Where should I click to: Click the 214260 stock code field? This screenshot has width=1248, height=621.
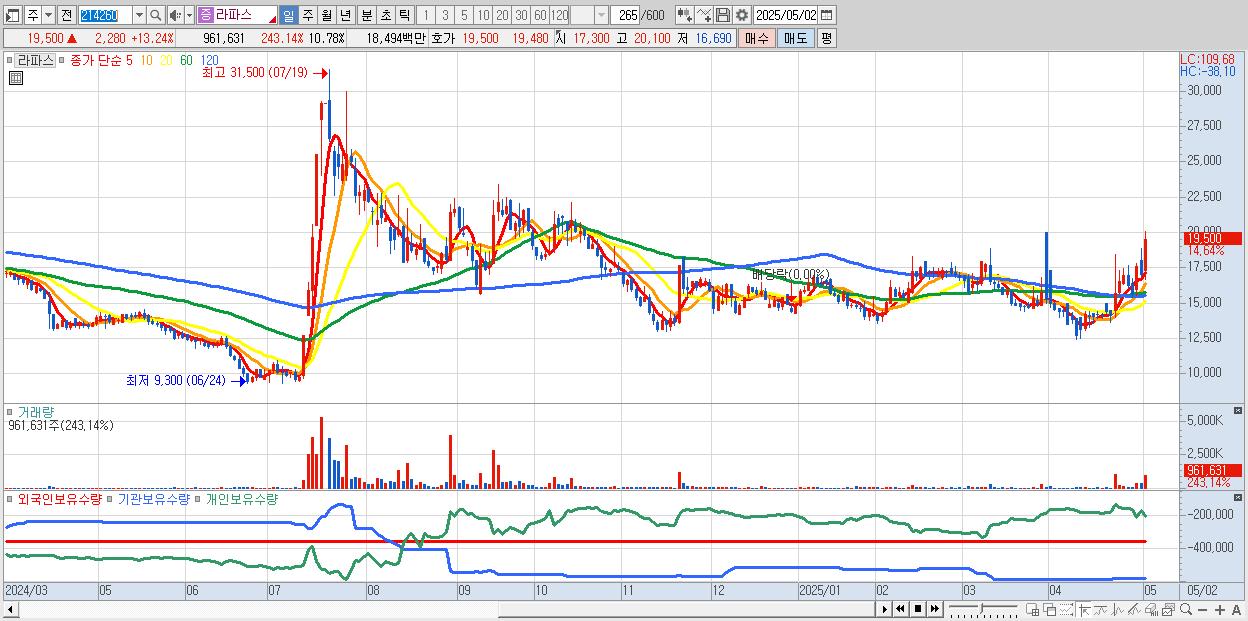tap(105, 15)
